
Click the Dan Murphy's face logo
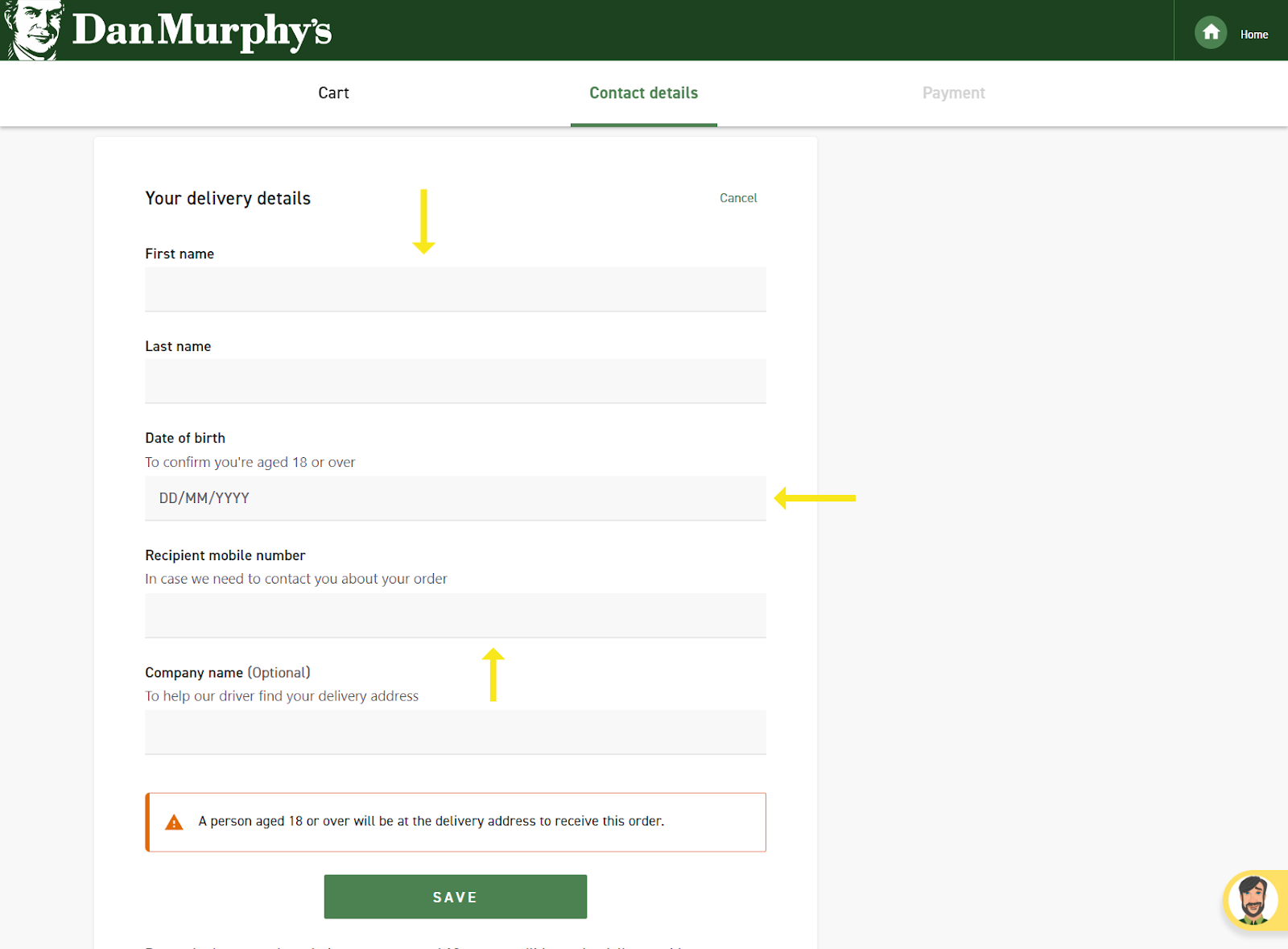click(x=34, y=30)
